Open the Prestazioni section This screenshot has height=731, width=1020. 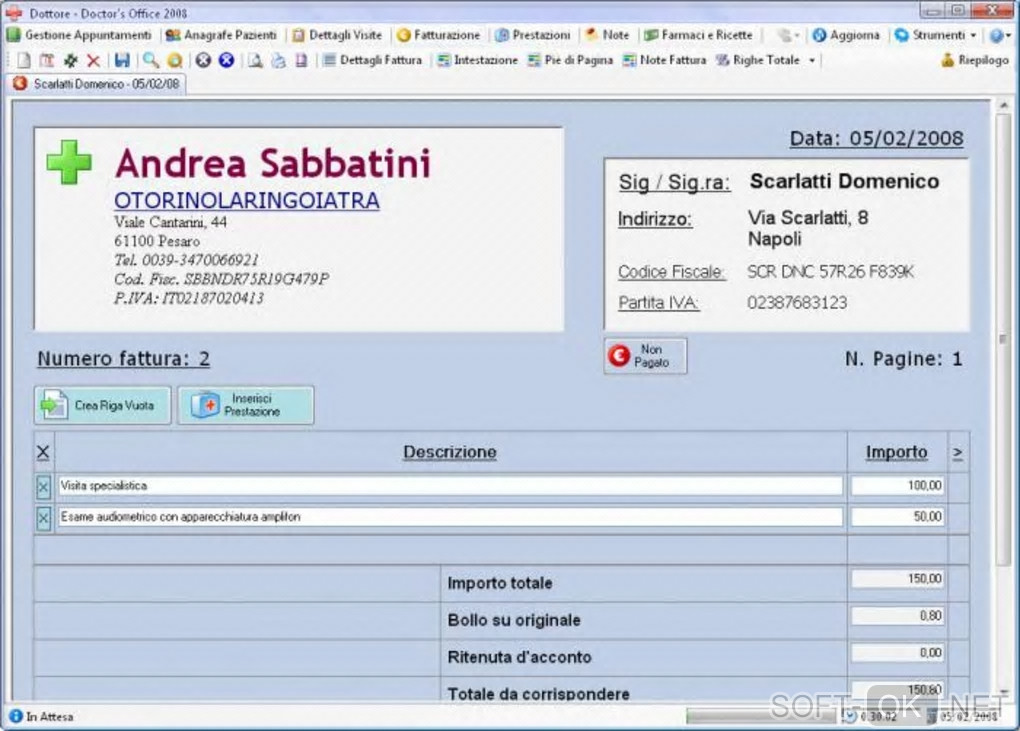[x=533, y=35]
